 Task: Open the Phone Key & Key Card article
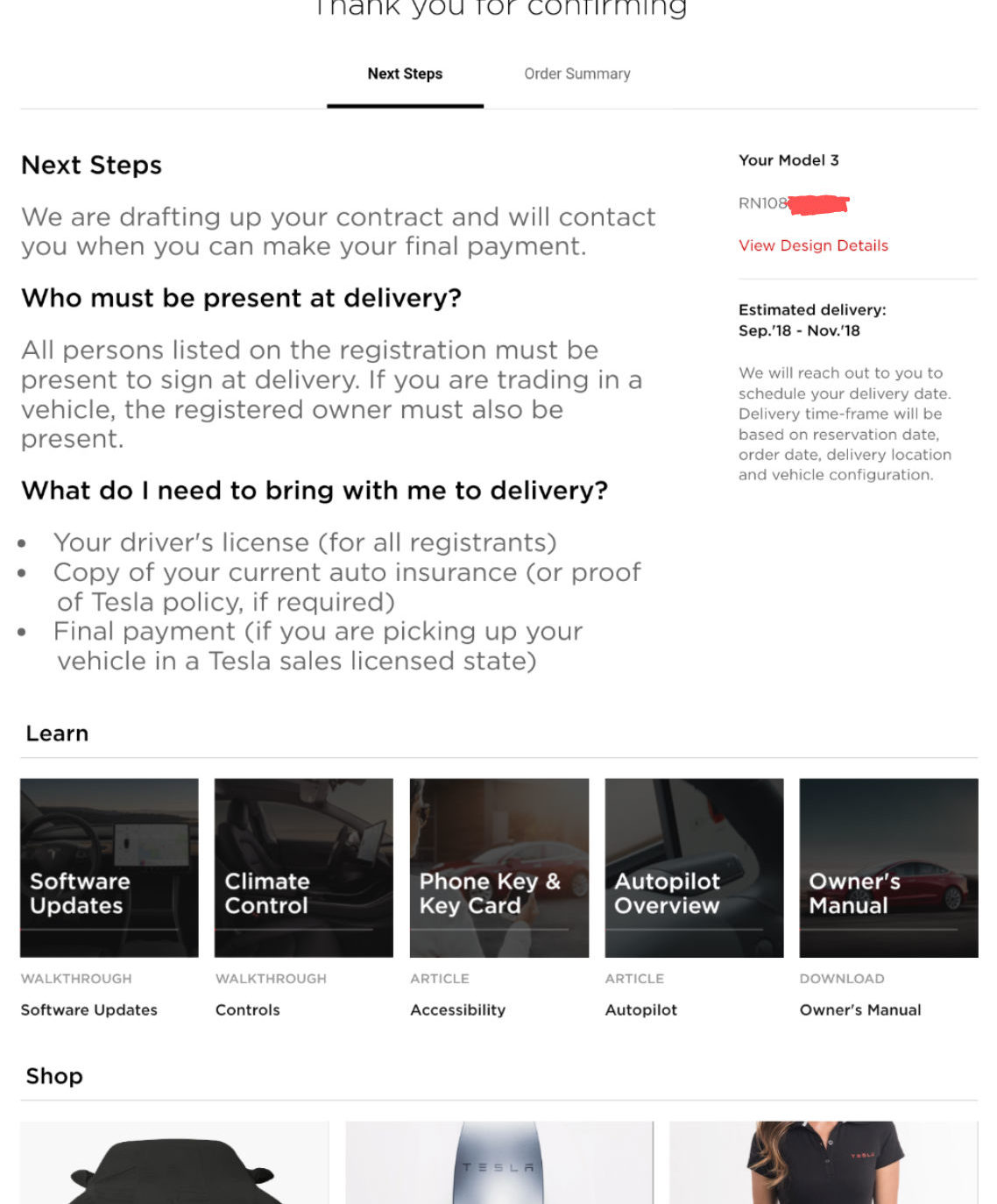point(499,868)
